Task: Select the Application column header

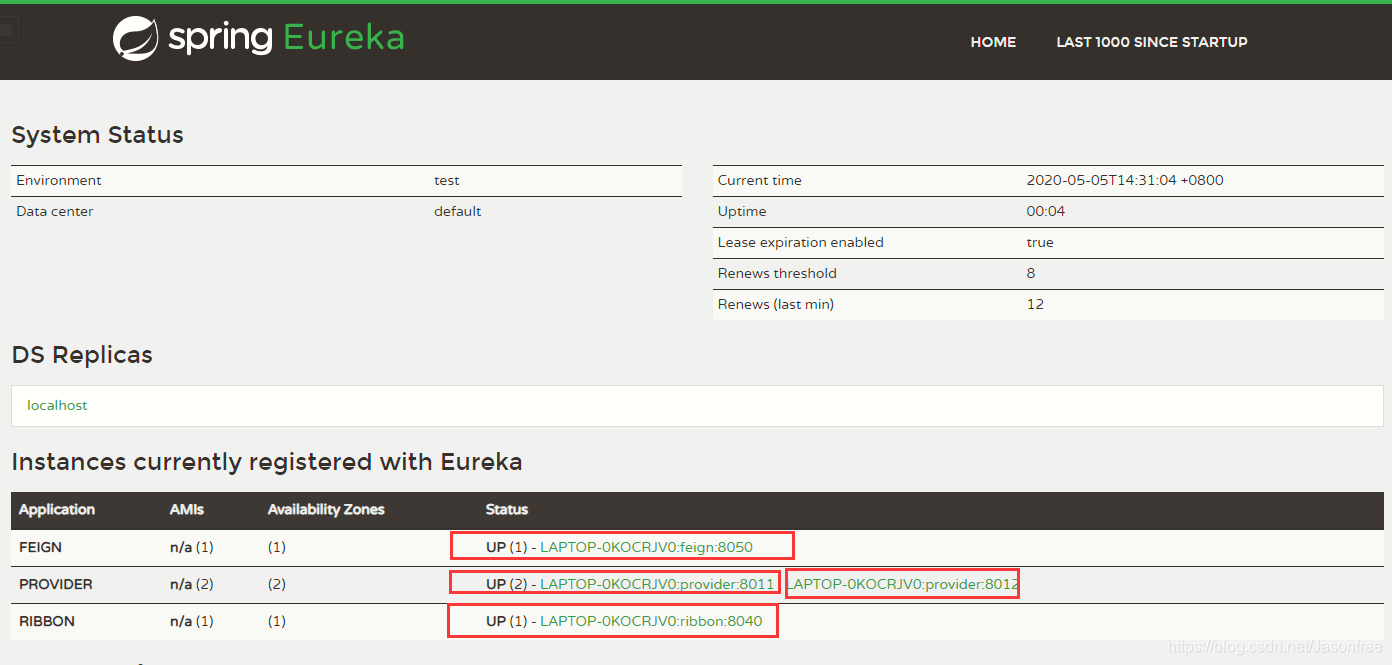Action: (57, 510)
